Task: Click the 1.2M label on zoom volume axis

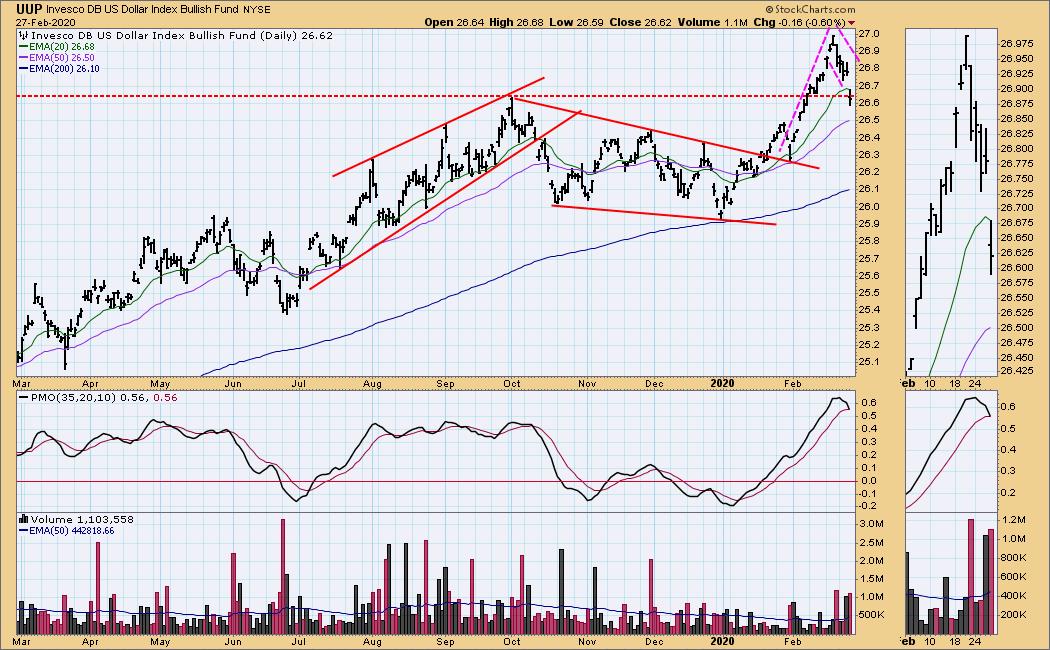Action: click(1014, 519)
